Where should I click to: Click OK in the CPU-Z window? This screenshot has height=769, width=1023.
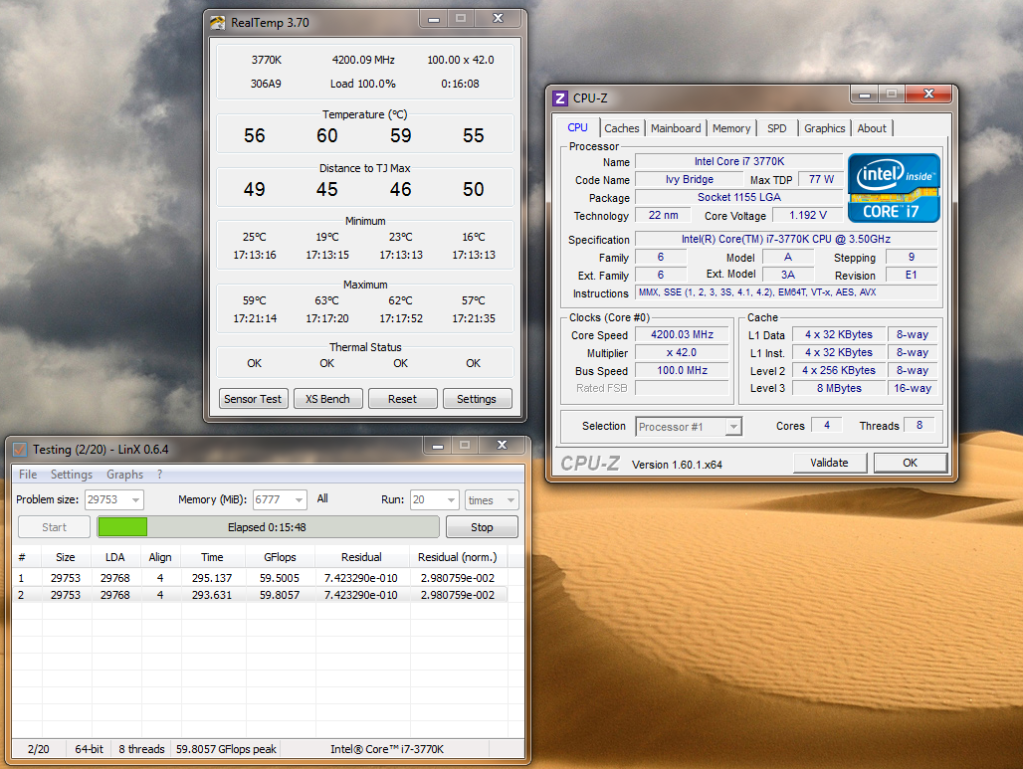tap(910, 462)
